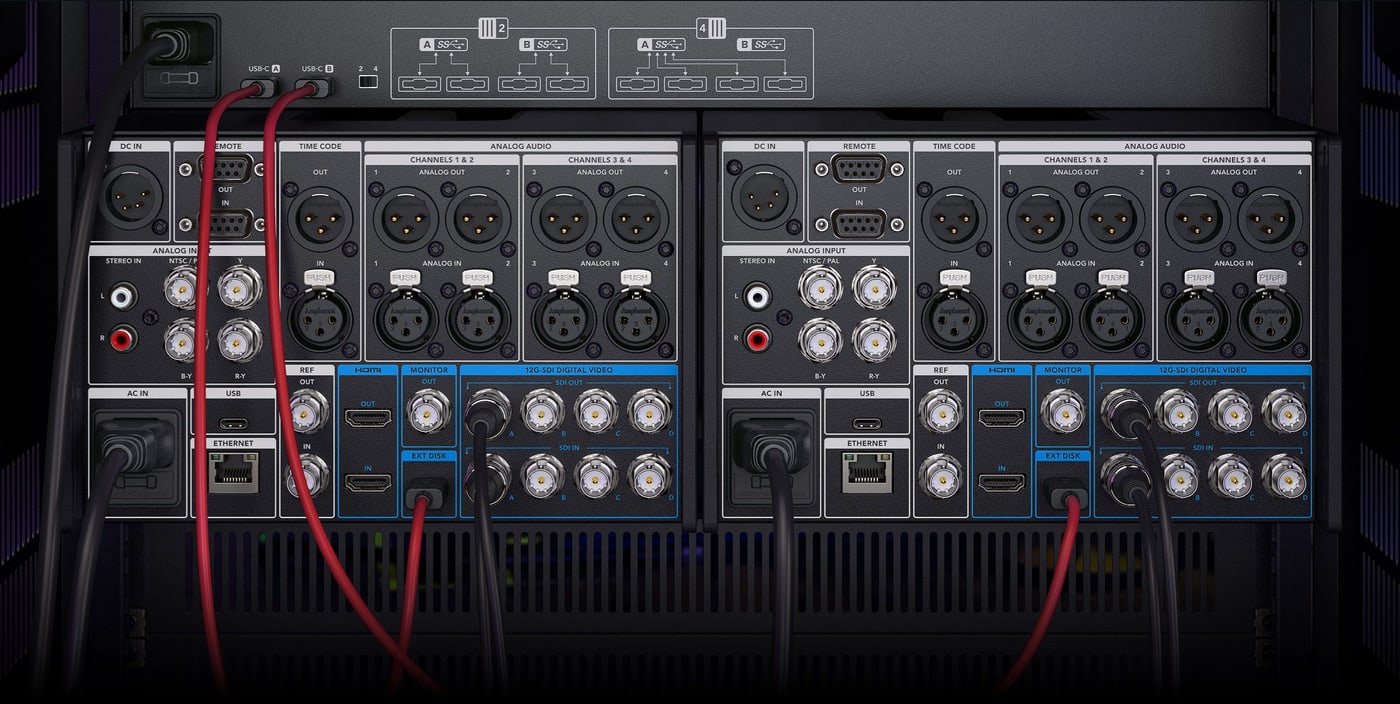Select the B SuperSpeed USB icon in 4-bay diagram
This screenshot has width=1400, height=704.
[x=761, y=44]
